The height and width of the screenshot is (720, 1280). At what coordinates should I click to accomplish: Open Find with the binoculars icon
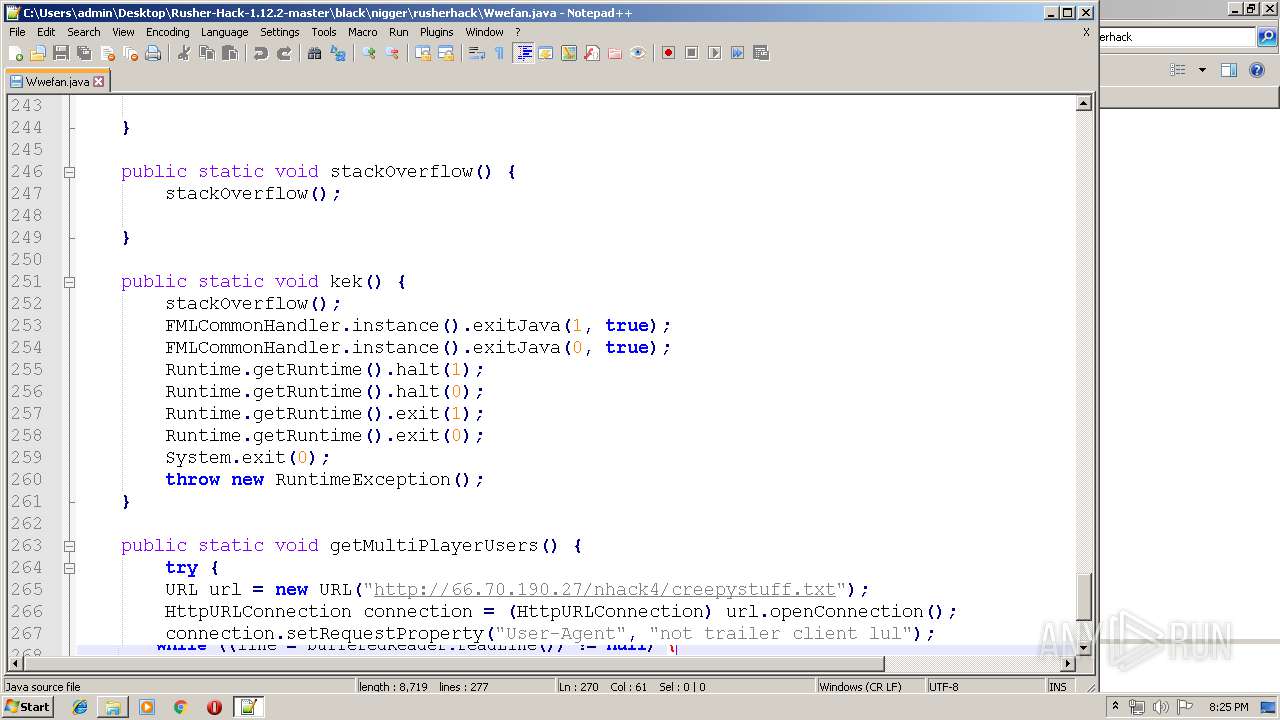[315, 53]
